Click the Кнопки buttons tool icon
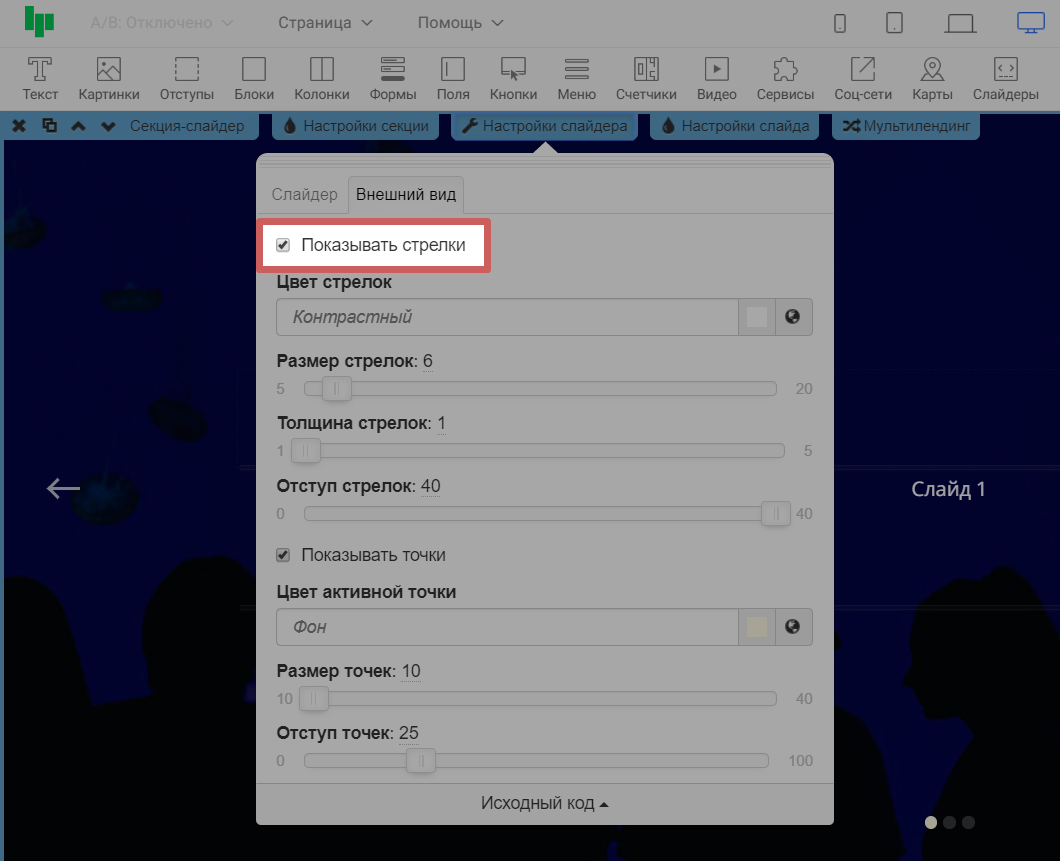 click(513, 78)
